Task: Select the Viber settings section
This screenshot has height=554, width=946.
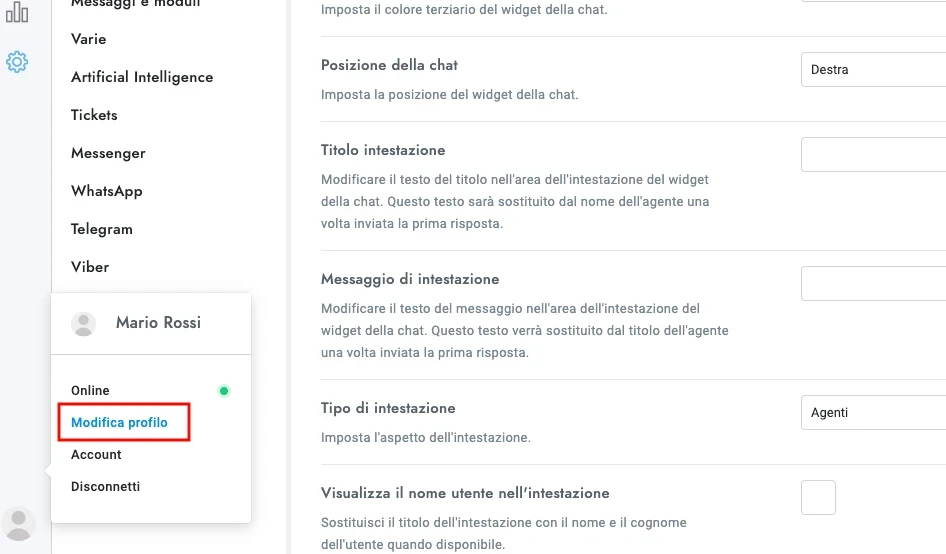Action: click(x=90, y=267)
